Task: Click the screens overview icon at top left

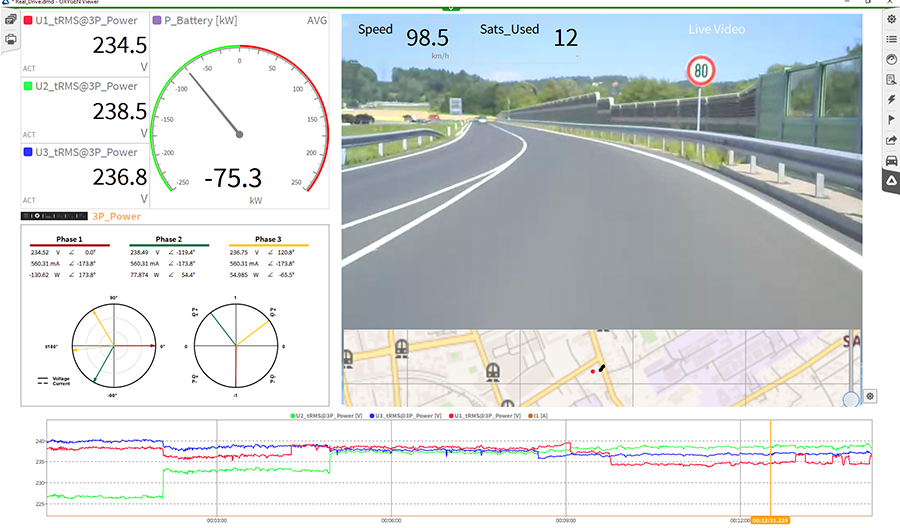Action: [9, 19]
